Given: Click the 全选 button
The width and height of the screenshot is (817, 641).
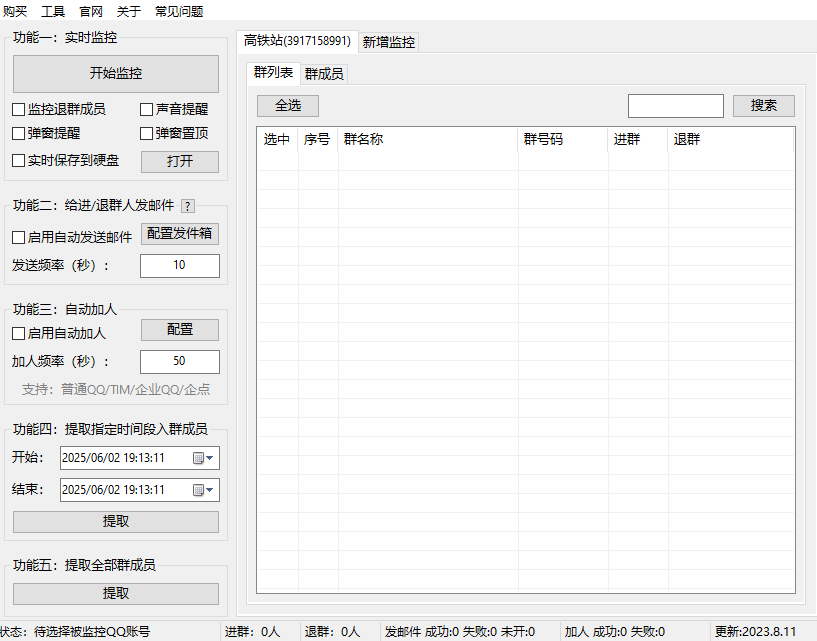Looking at the screenshot, I should pos(288,106).
